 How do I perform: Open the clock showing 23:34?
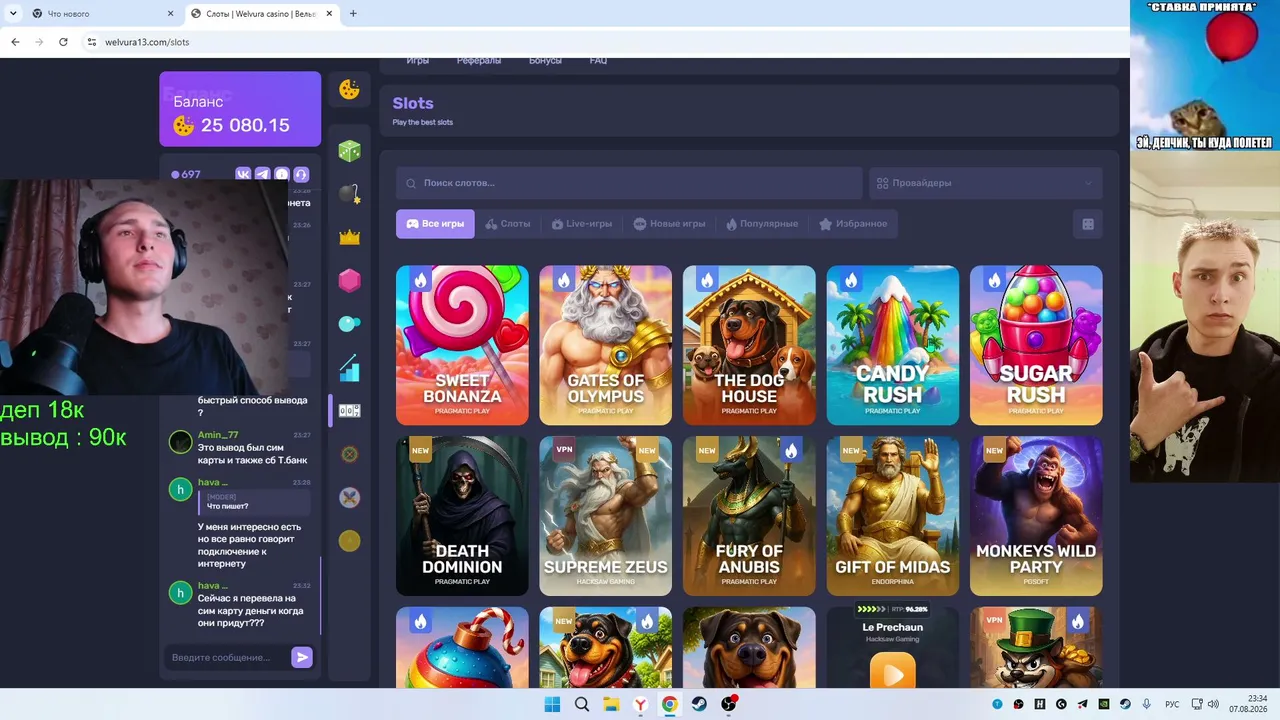(1248, 704)
